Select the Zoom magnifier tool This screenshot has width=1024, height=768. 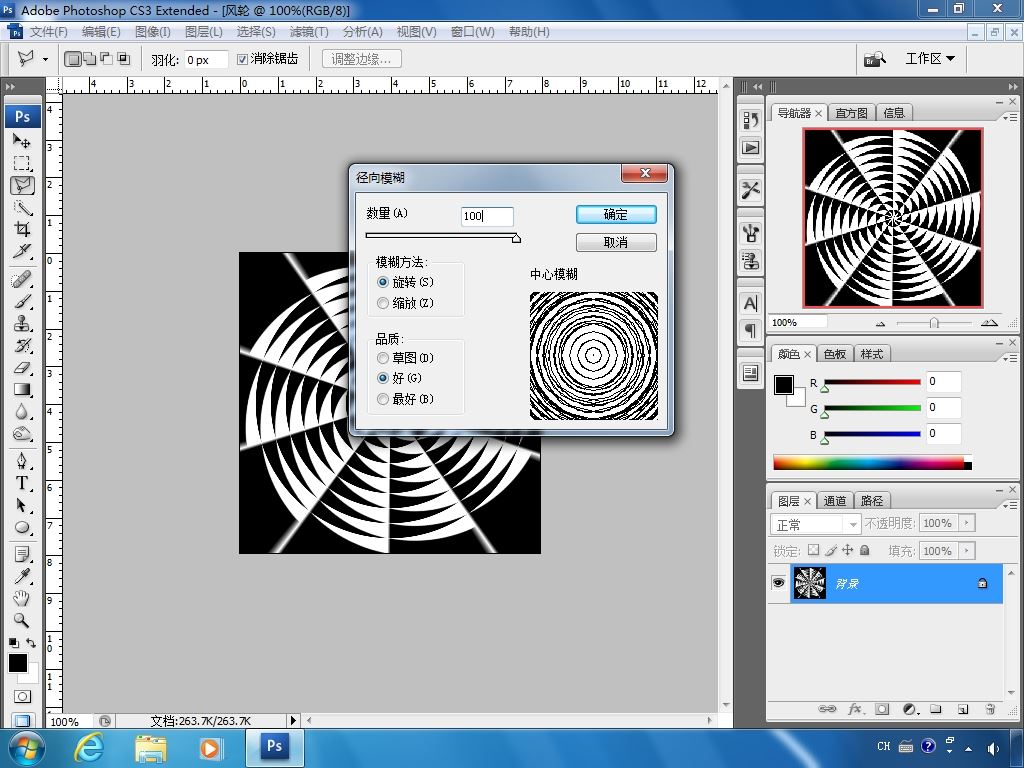[22, 621]
